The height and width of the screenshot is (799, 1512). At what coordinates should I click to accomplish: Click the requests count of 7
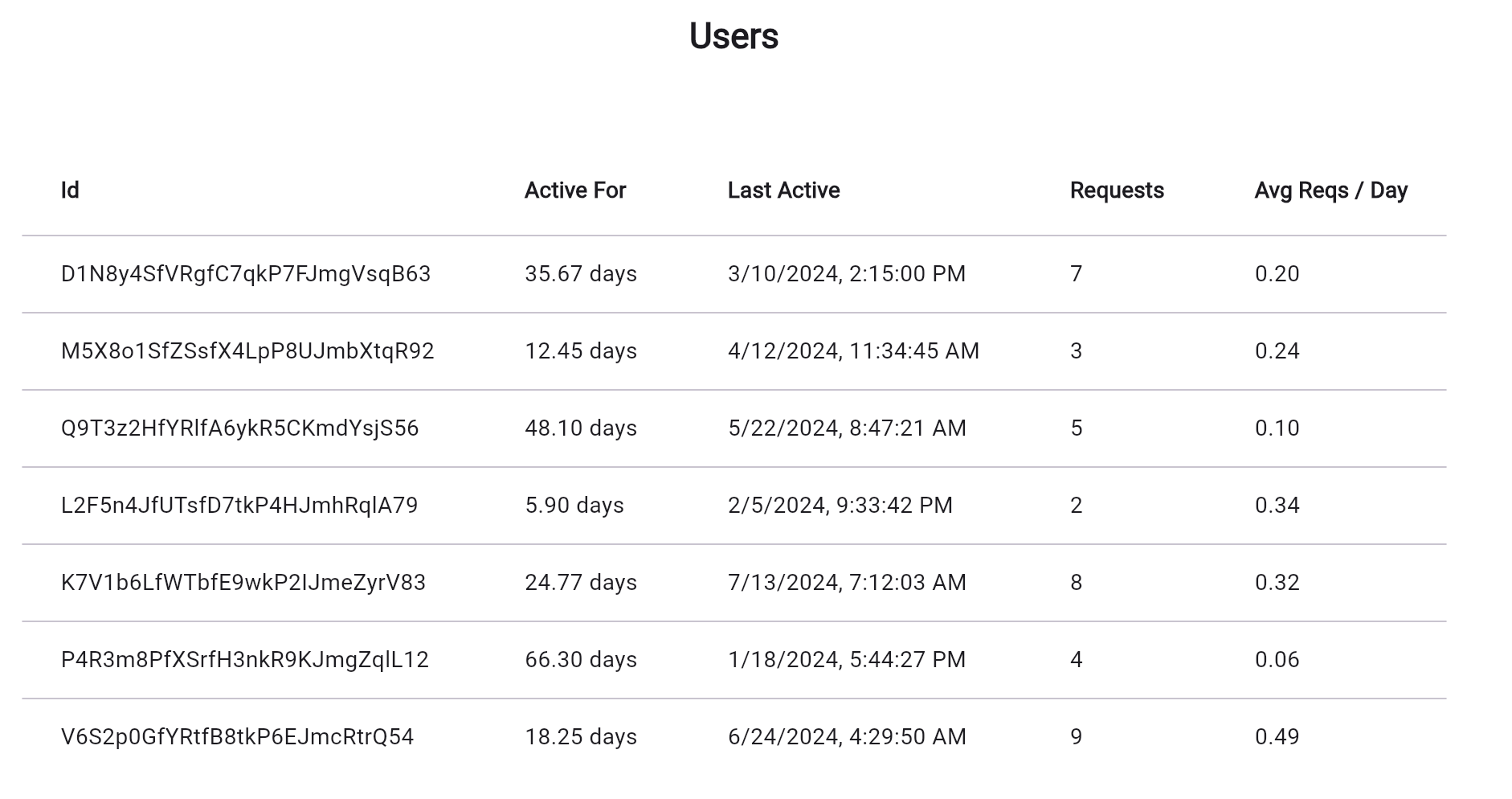[1073, 274]
